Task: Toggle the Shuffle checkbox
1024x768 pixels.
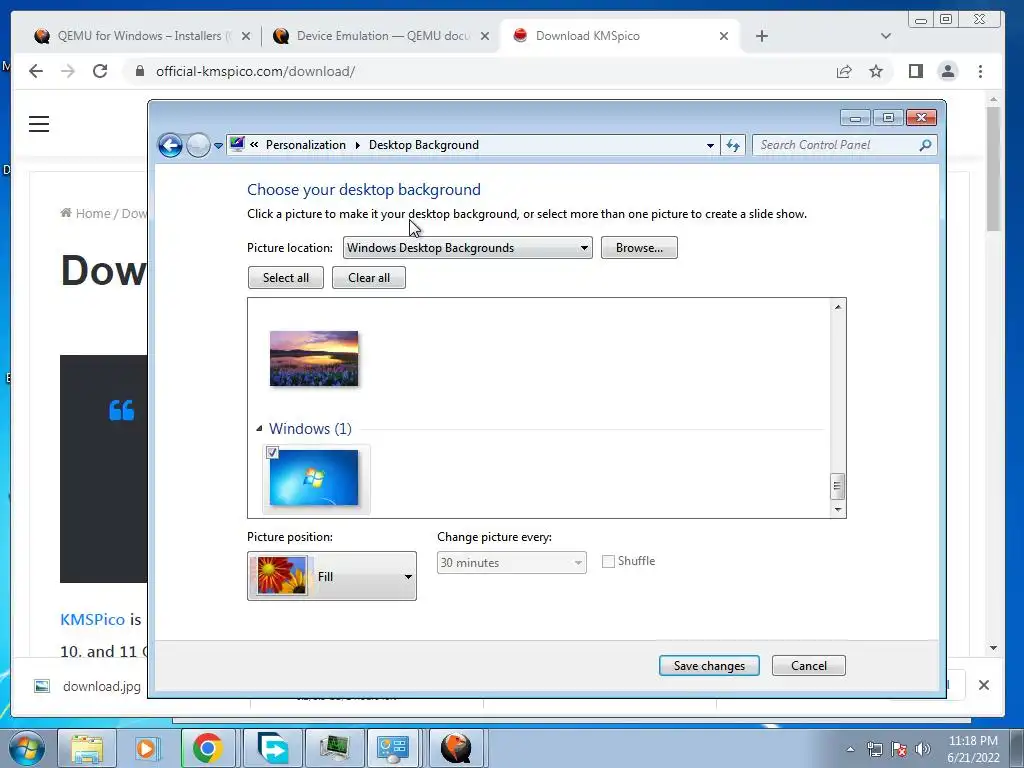Action: [608, 561]
